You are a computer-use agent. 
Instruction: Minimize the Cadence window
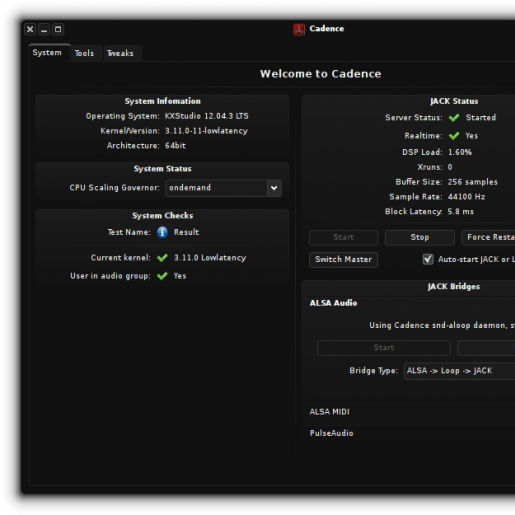point(44,29)
